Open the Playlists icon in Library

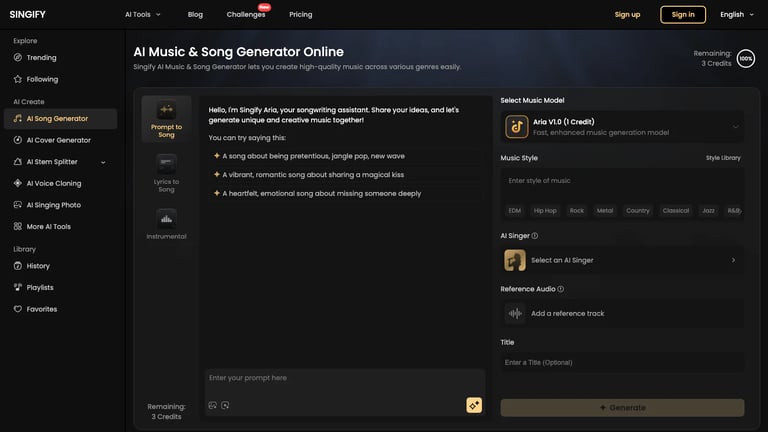18,288
